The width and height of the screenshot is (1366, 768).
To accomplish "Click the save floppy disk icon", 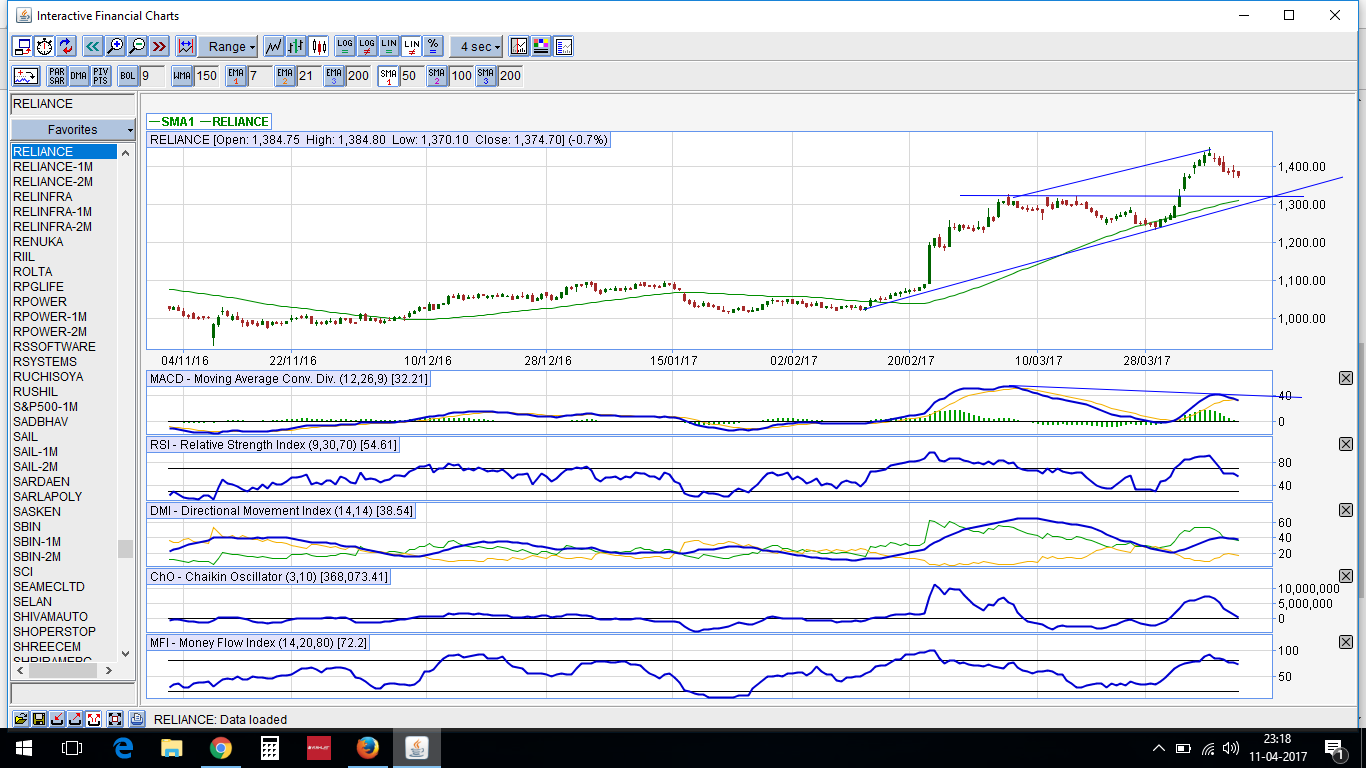I will coord(39,719).
